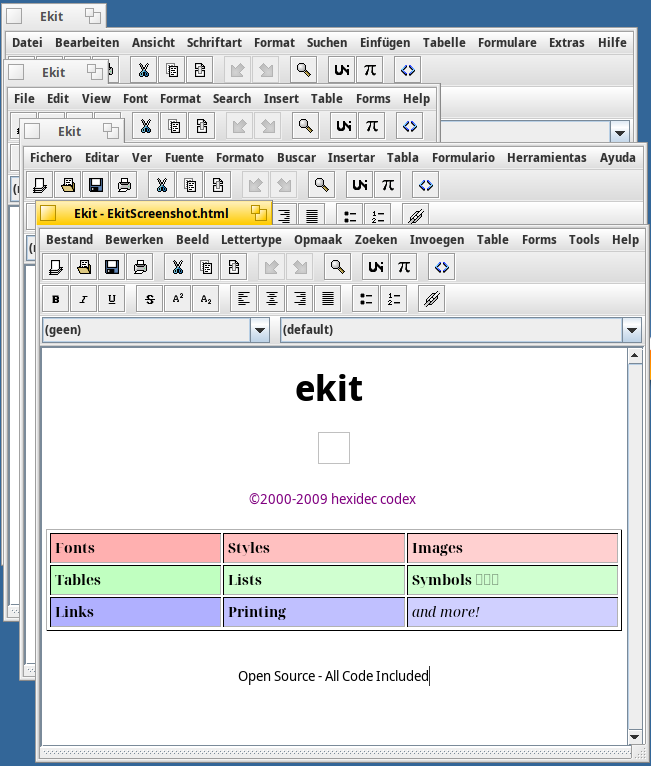Click Find magnifier icon in English window
This screenshot has height=766, width=651.
click(305, 126)
